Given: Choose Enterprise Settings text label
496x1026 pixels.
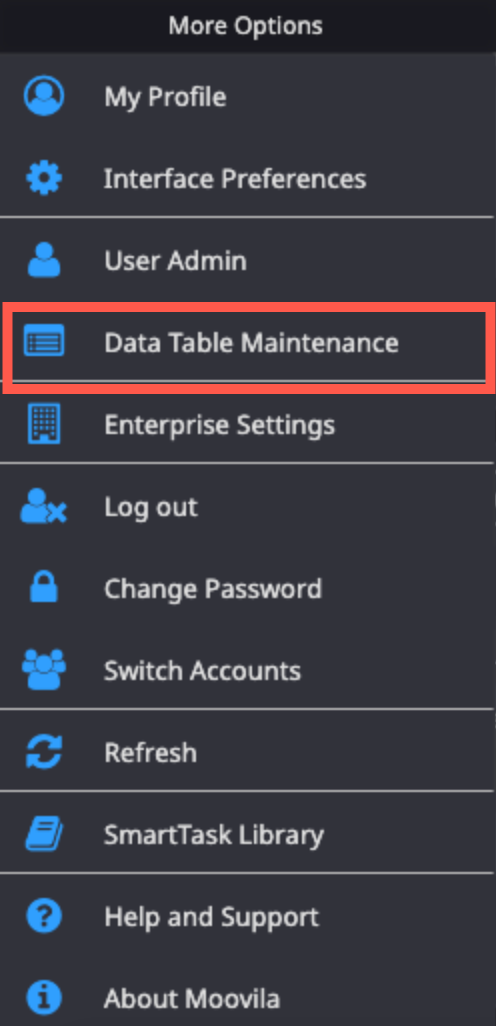Looking at the screenshot, I should 220,425.
